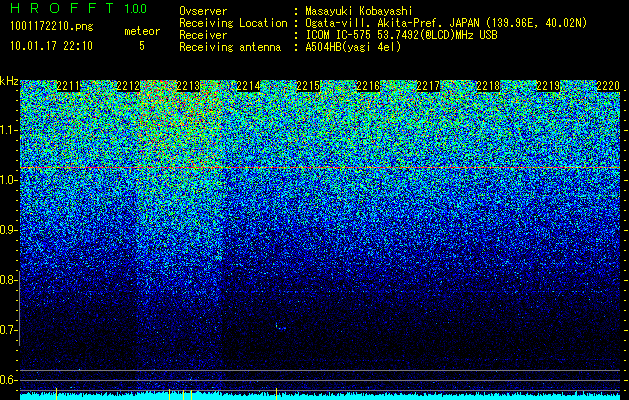Click the 0.7 frequency axis label

click(8, 330)
